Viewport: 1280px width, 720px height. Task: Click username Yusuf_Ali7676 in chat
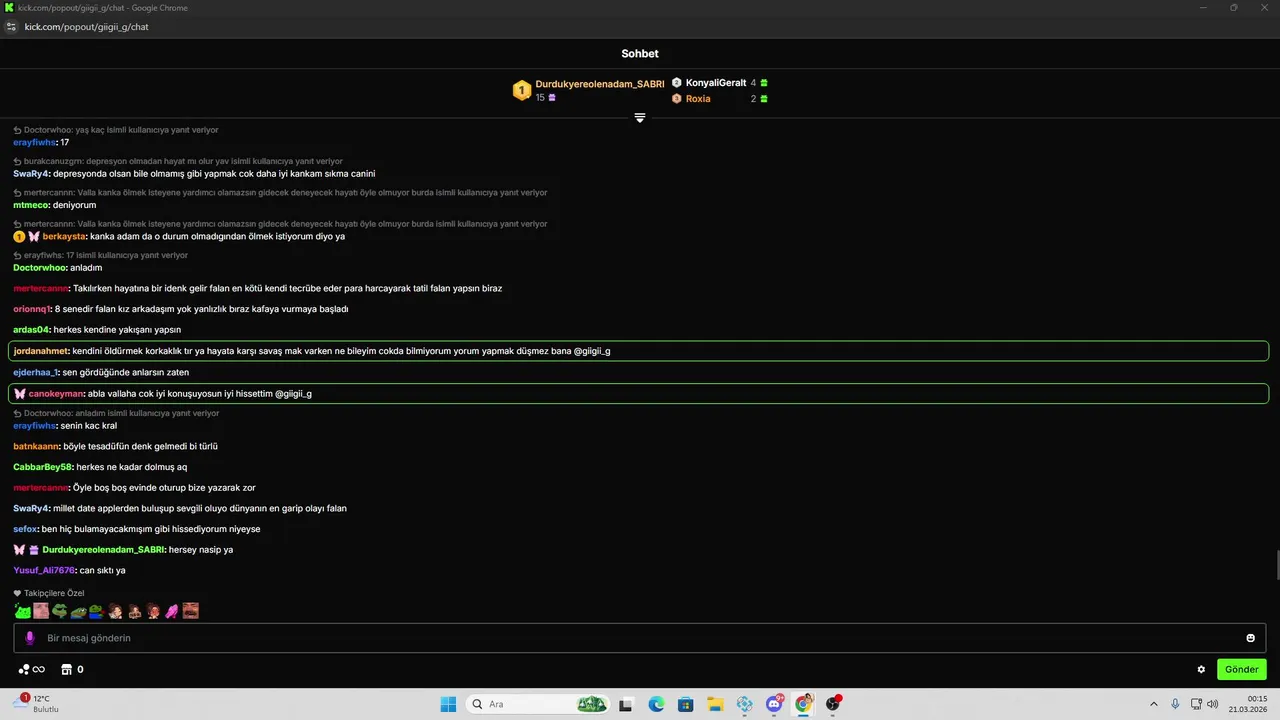(44, 570)
